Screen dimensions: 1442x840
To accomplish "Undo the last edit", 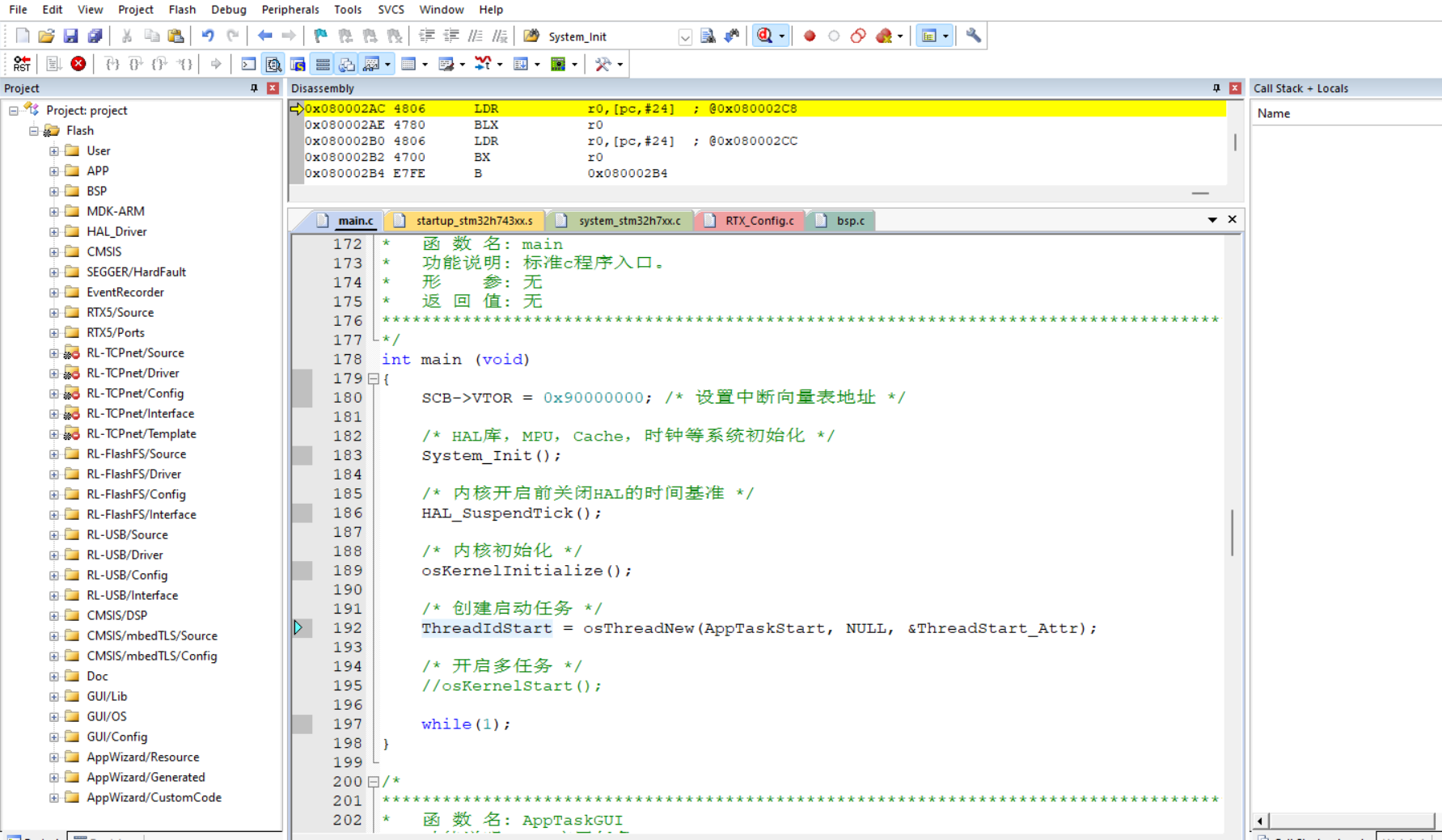I will [208, 36].
